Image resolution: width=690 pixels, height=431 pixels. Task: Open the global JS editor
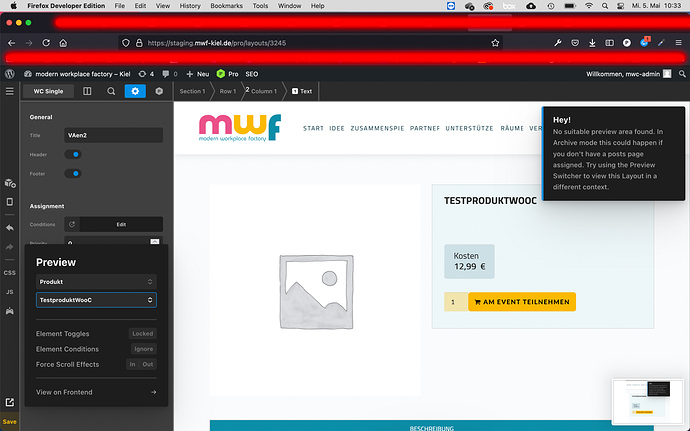10,292
